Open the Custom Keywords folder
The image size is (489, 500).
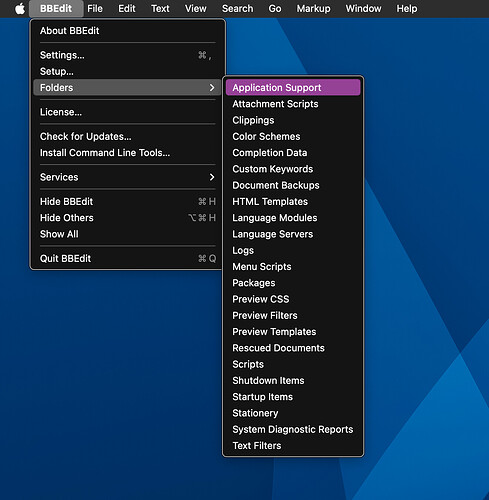[x=293, y=169]
